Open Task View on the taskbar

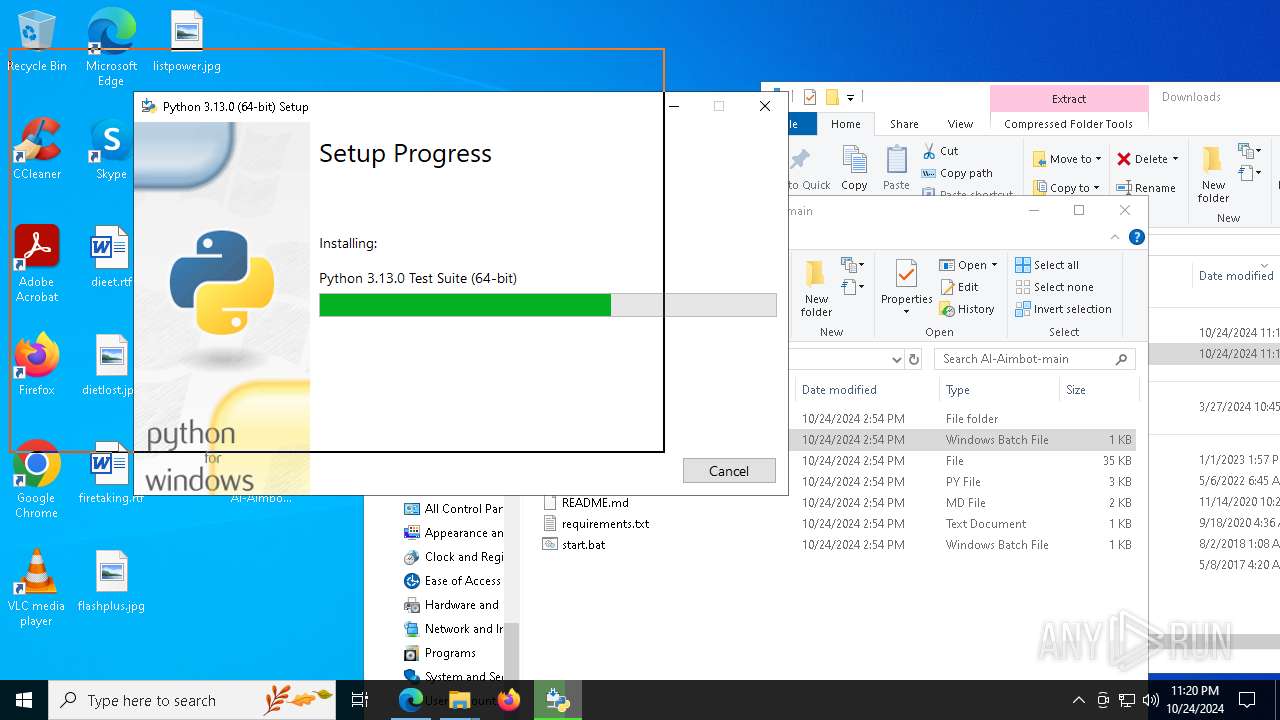360,700
